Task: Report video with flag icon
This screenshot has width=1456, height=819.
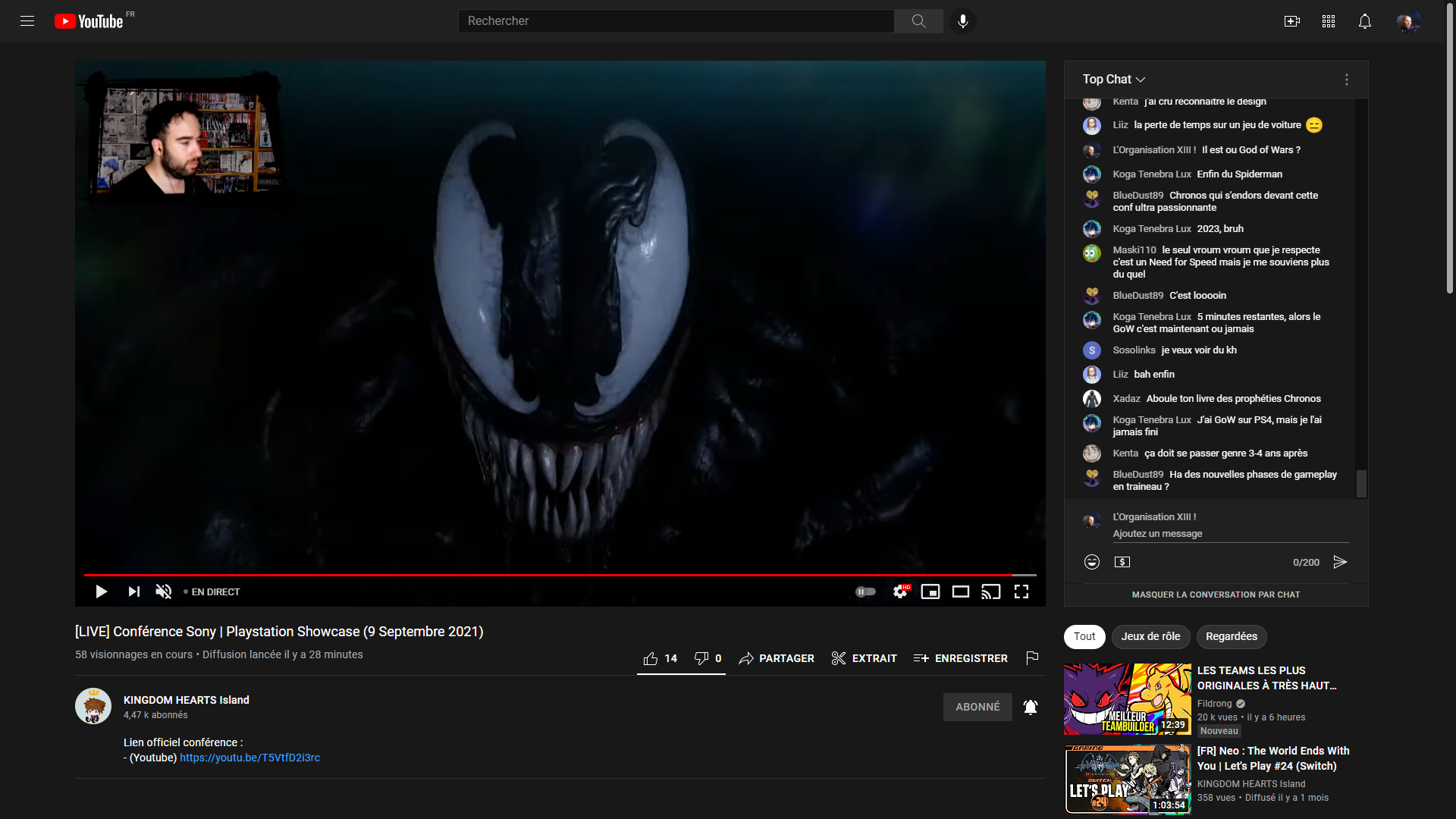Action: click(1032, 658)
